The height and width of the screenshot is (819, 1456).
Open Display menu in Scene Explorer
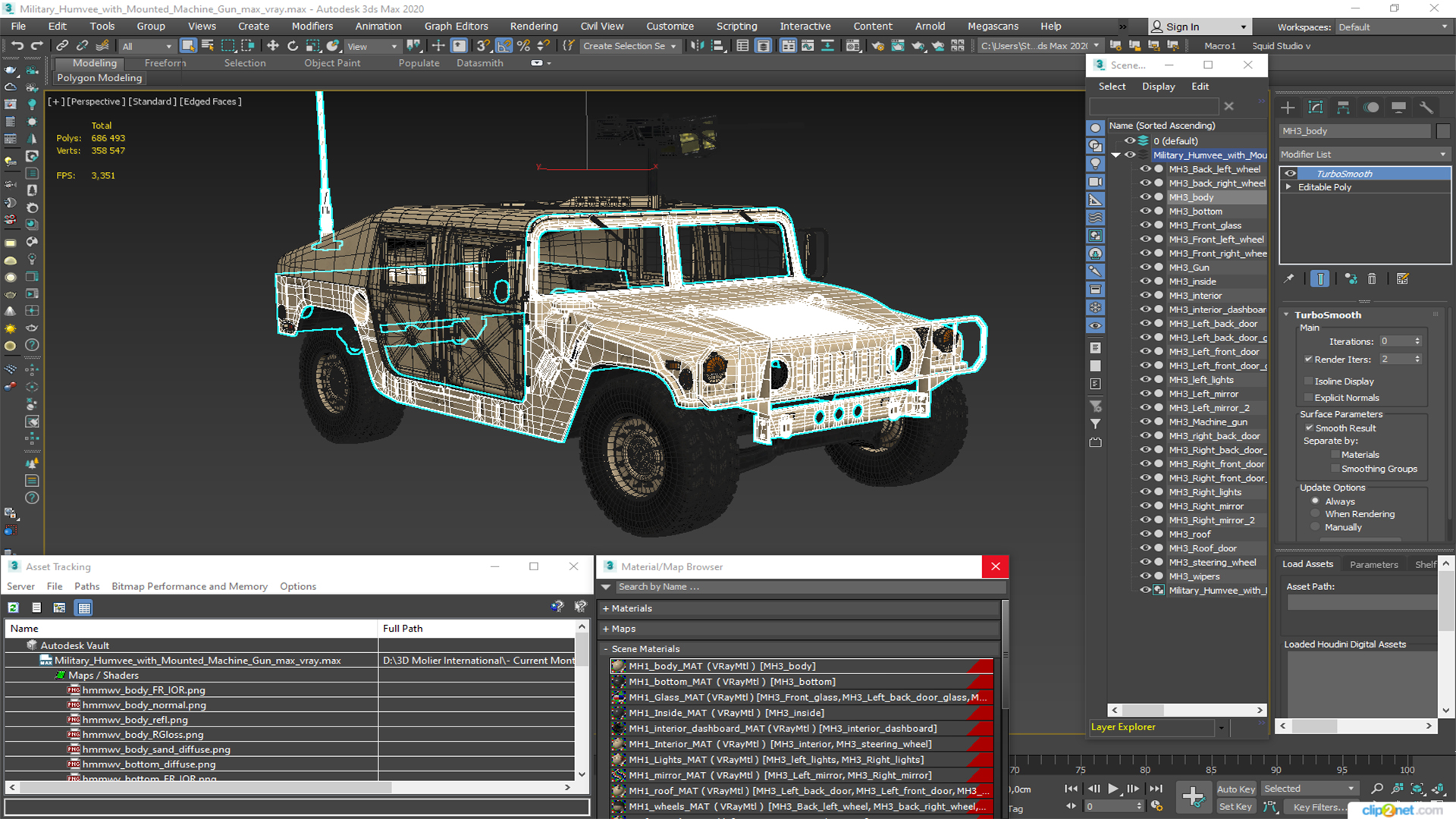pos(1159,86)
